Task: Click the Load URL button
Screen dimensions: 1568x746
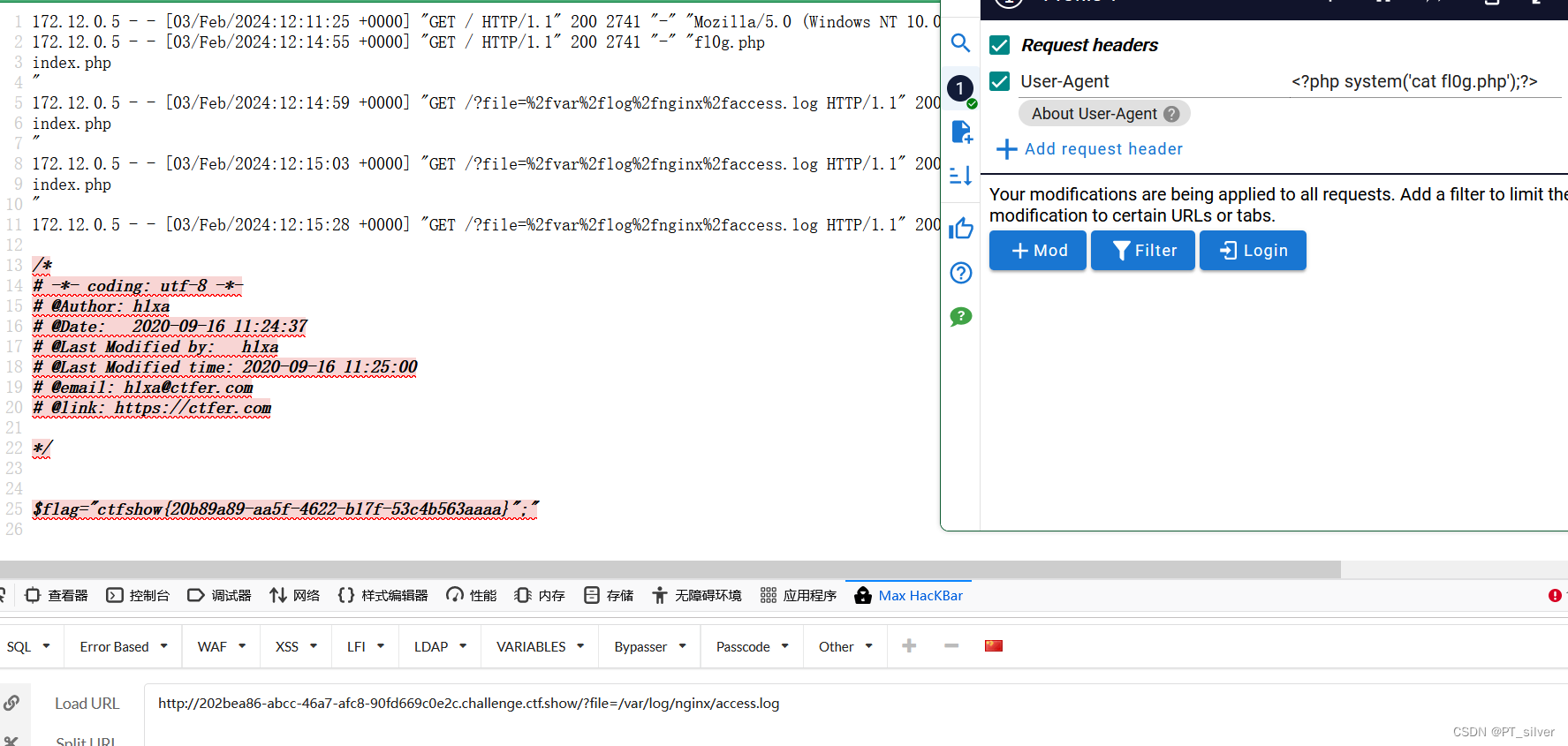Action: [87, 704]
